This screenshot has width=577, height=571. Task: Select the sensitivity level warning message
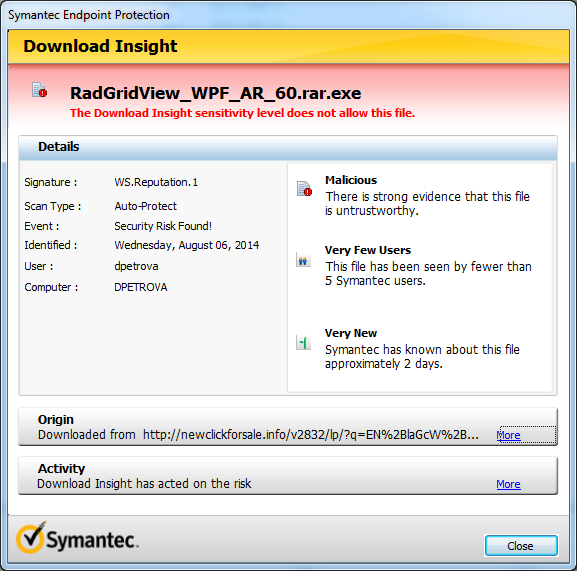[x=243, y=113]
